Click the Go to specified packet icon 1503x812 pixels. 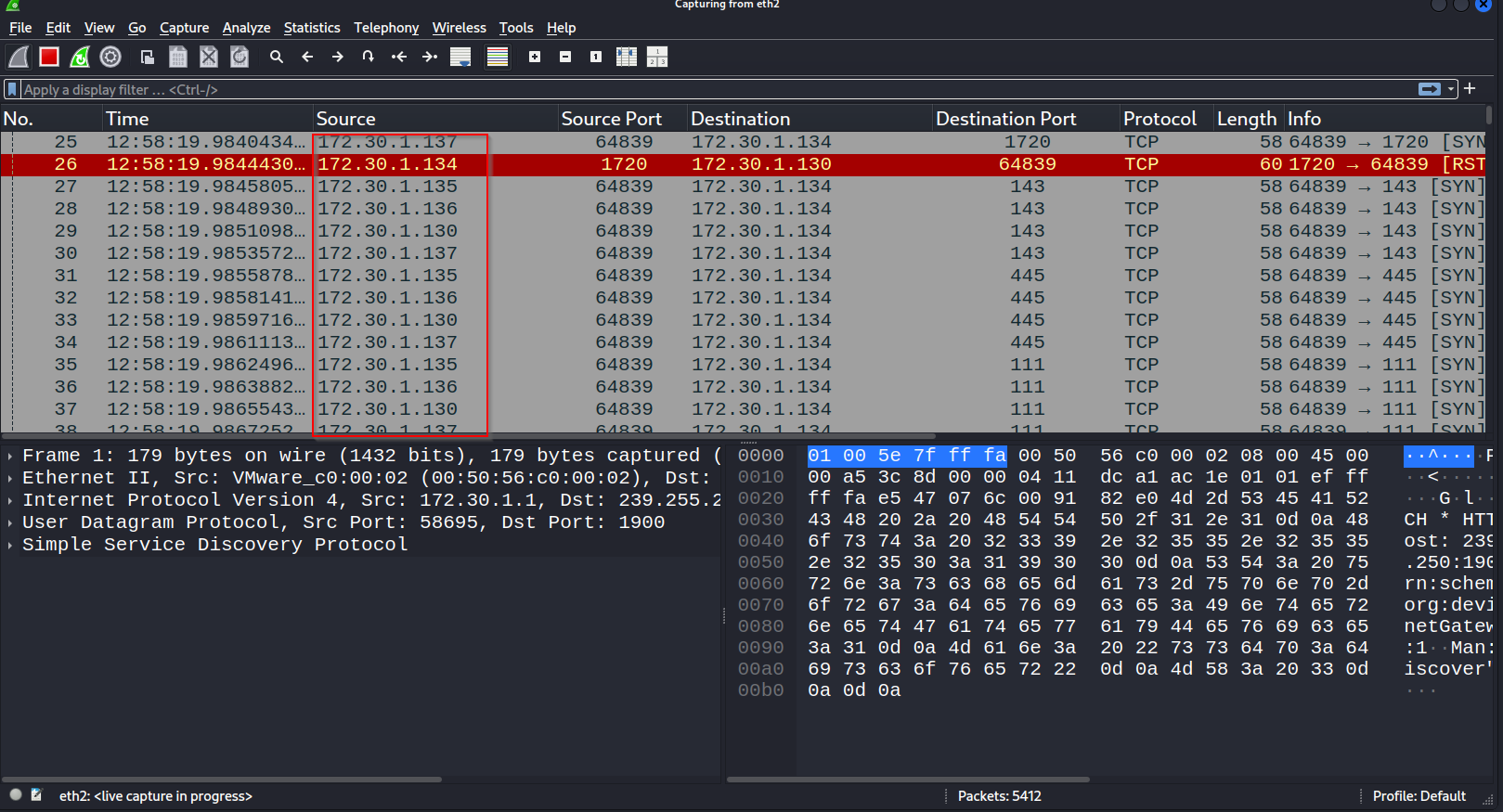click(369, 58)
